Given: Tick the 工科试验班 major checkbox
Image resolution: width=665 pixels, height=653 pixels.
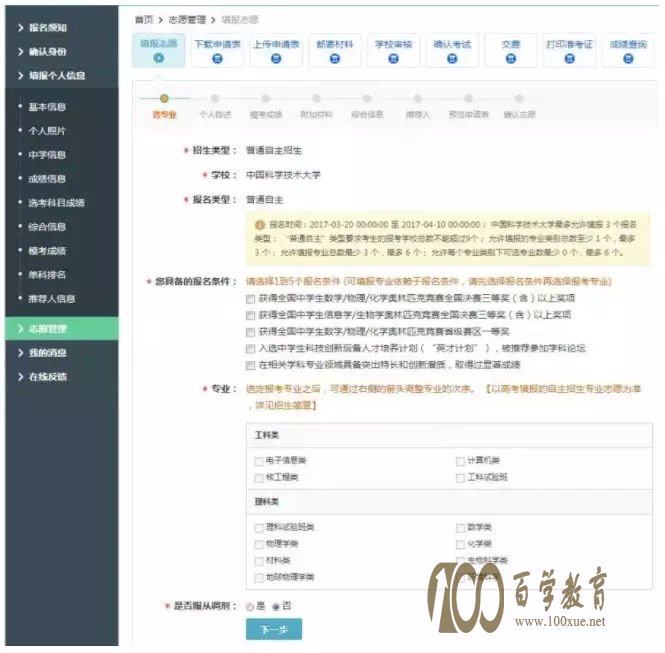Looking at the screenshot, I should (x=460, y=478).
